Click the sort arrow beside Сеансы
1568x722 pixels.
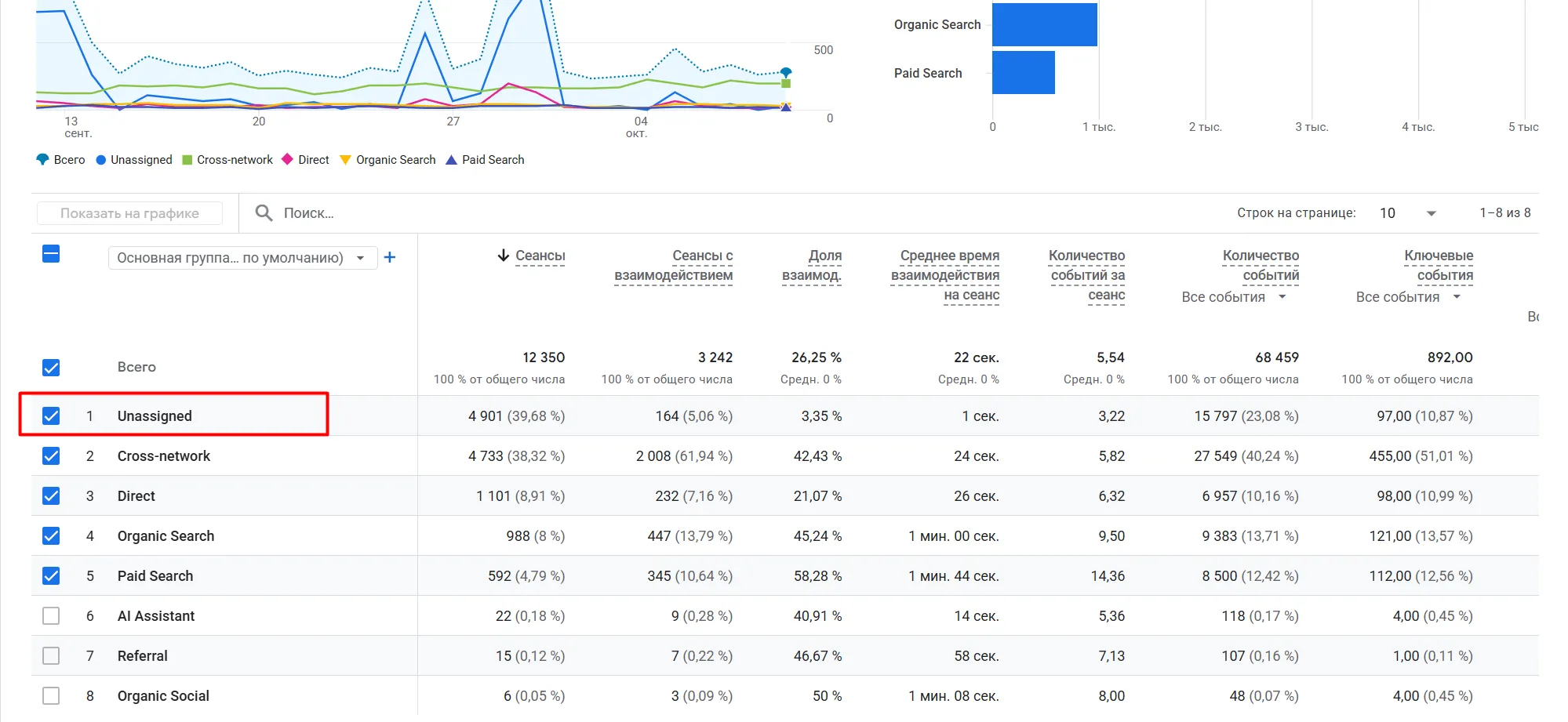click(x=504, y=256)
